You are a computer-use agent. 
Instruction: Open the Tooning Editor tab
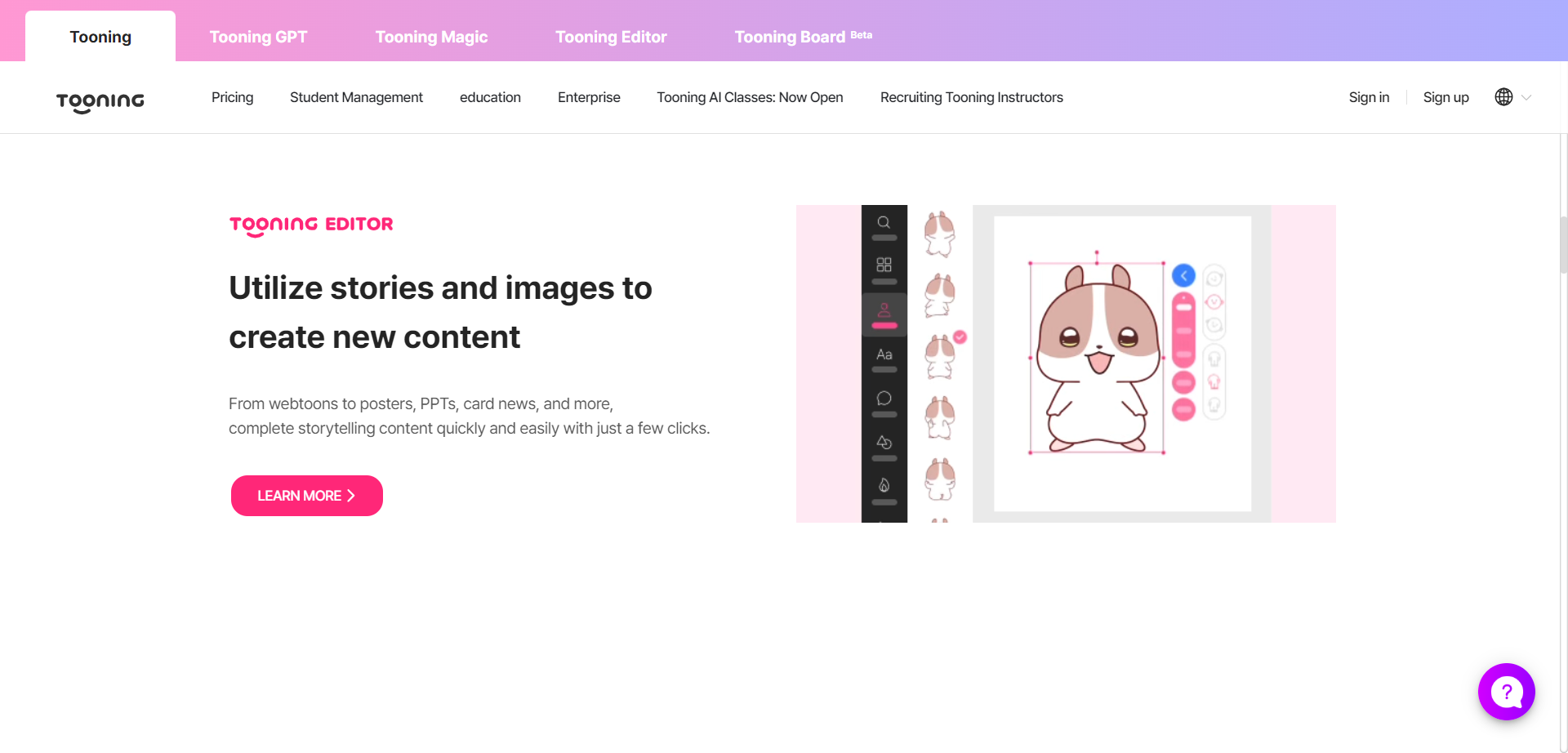[x=611, y=37]
